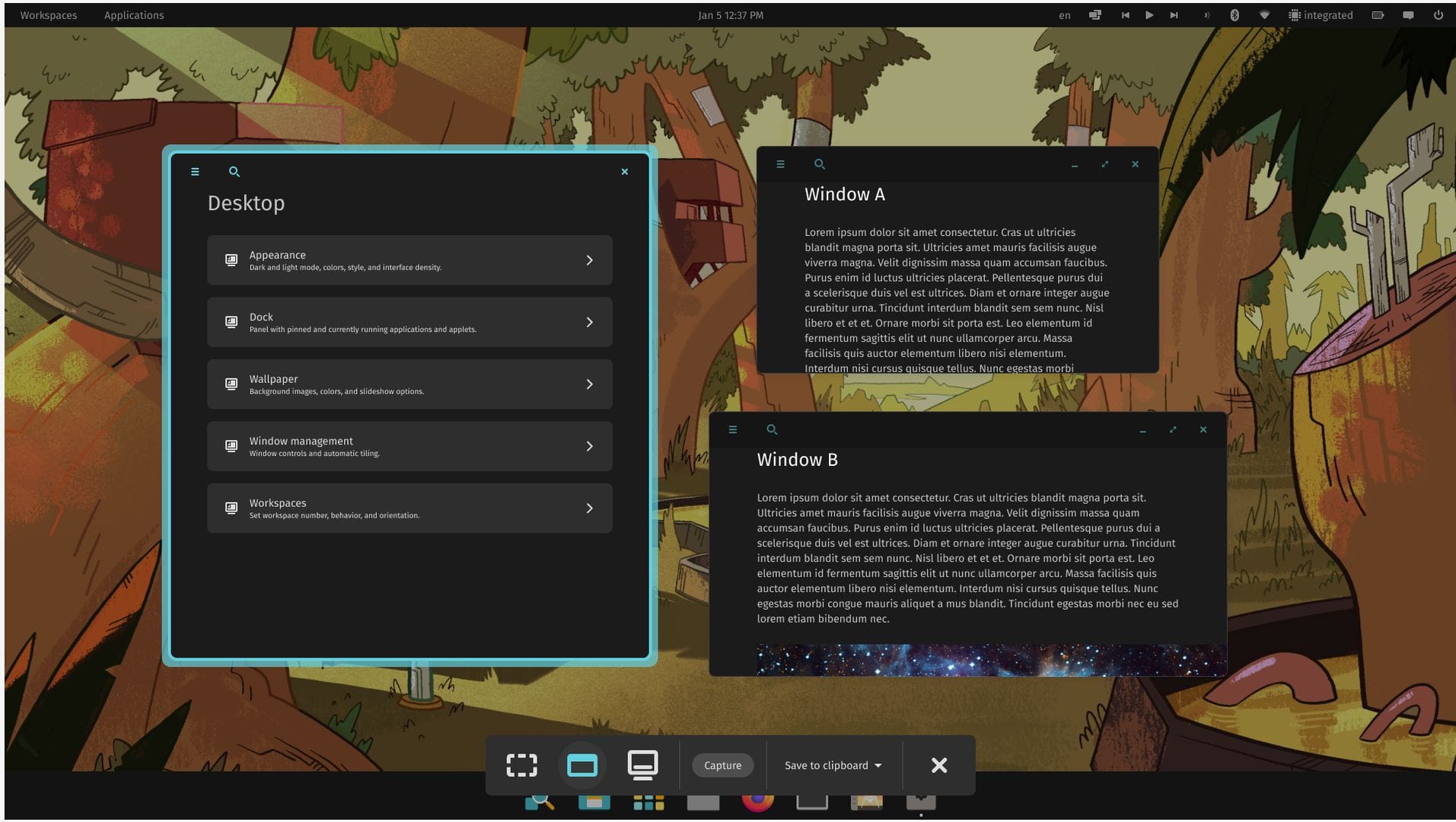The width and height of the screenshot is (1456, 822).
Task: Select full screen capture mode
Action: pyautogui.click(x=643, y=765)
